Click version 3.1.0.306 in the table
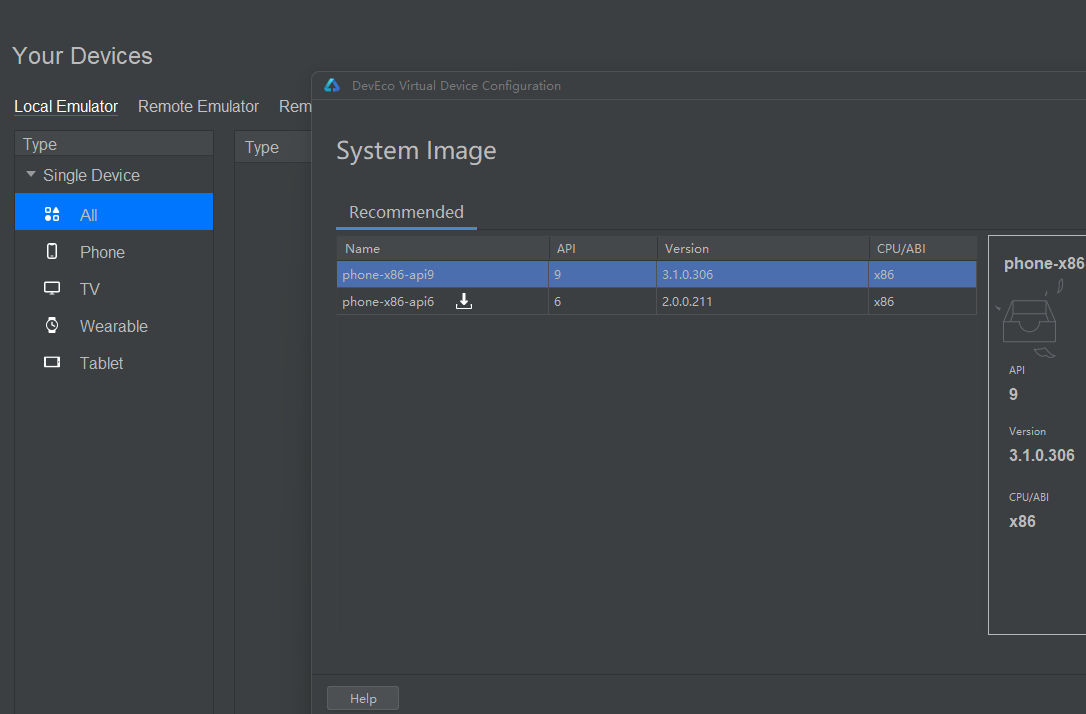 (687, 274)
